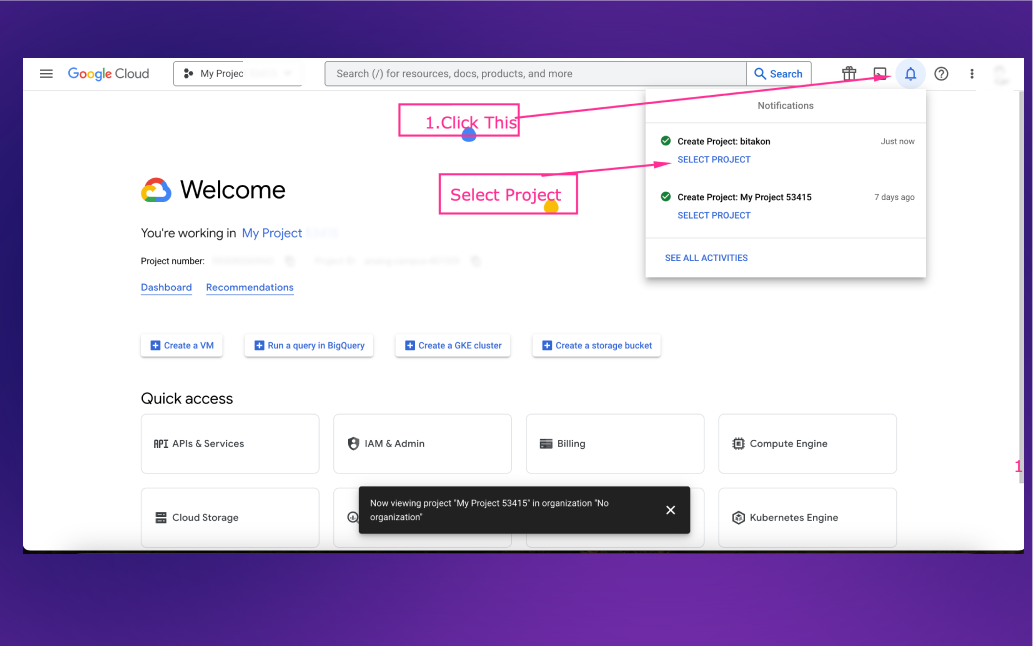This screenshot has height=646, width=1033.
Task: Click the Create Project: bitakon notification text
Action: [x=723, y=142]
